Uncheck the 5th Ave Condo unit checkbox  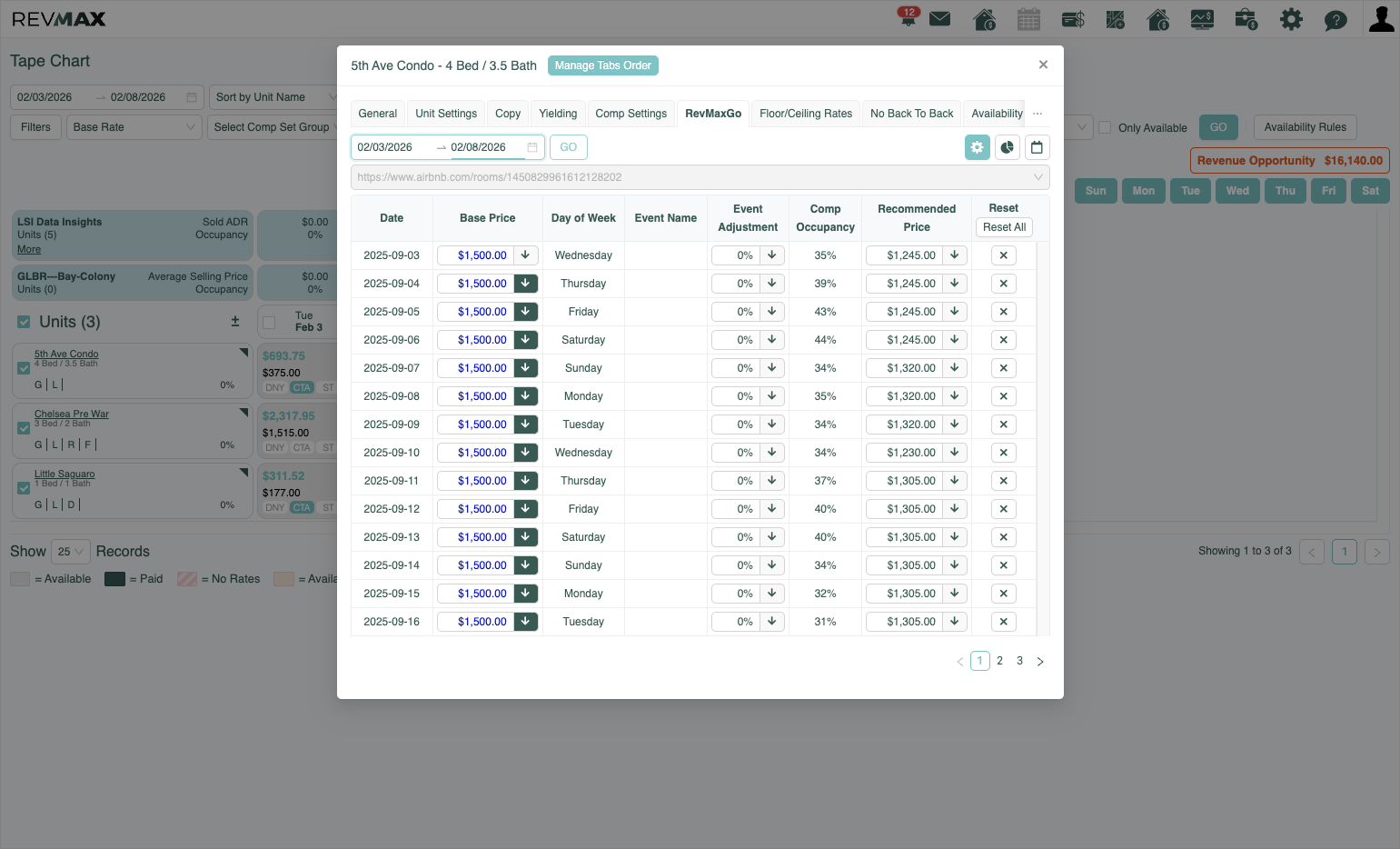coord(24,368)
